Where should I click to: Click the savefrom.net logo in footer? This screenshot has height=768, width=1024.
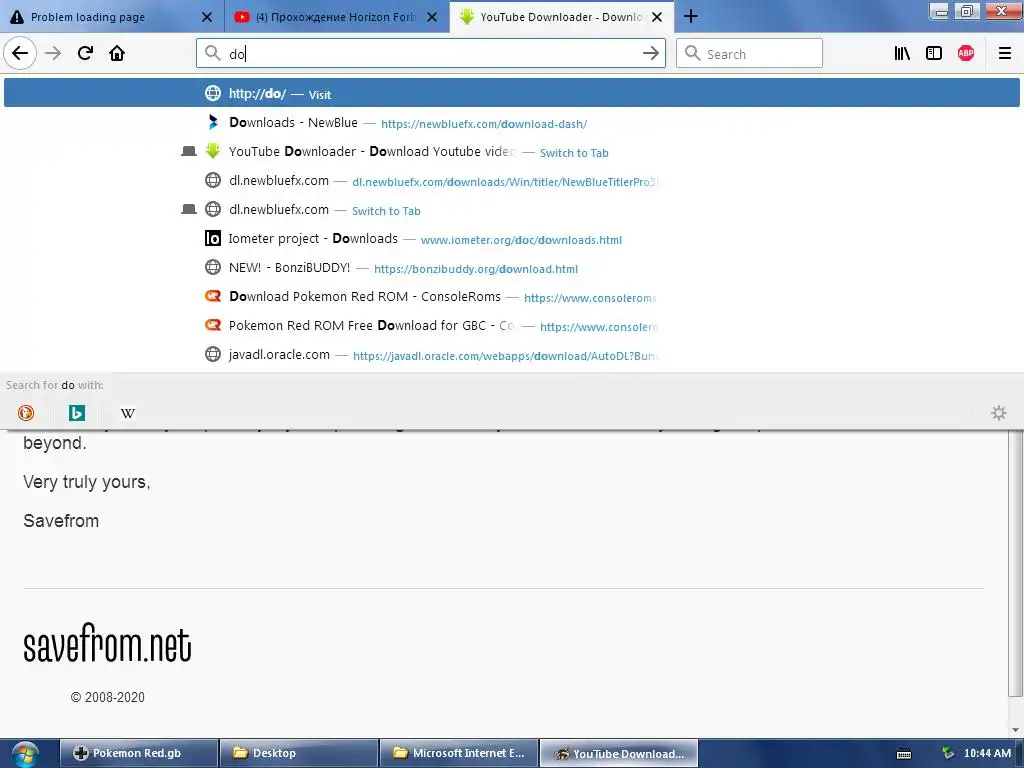tap(107, 643)
